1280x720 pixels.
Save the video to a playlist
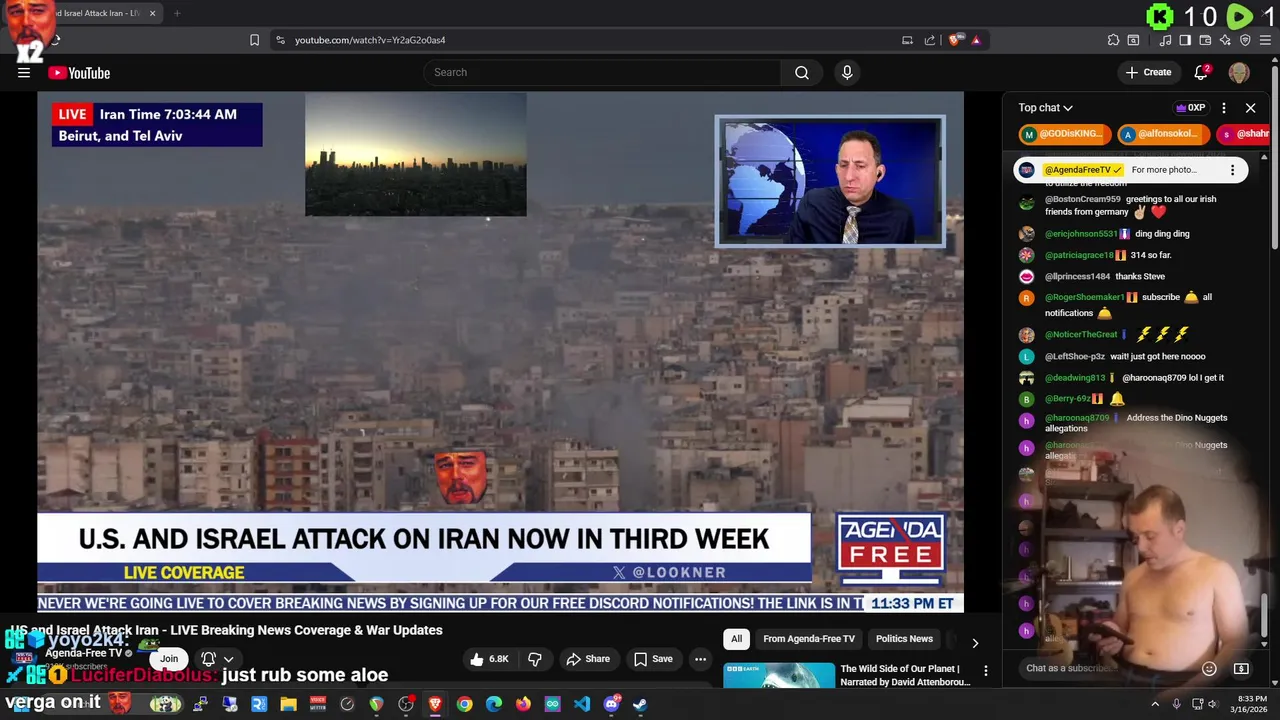click(654, 659)
